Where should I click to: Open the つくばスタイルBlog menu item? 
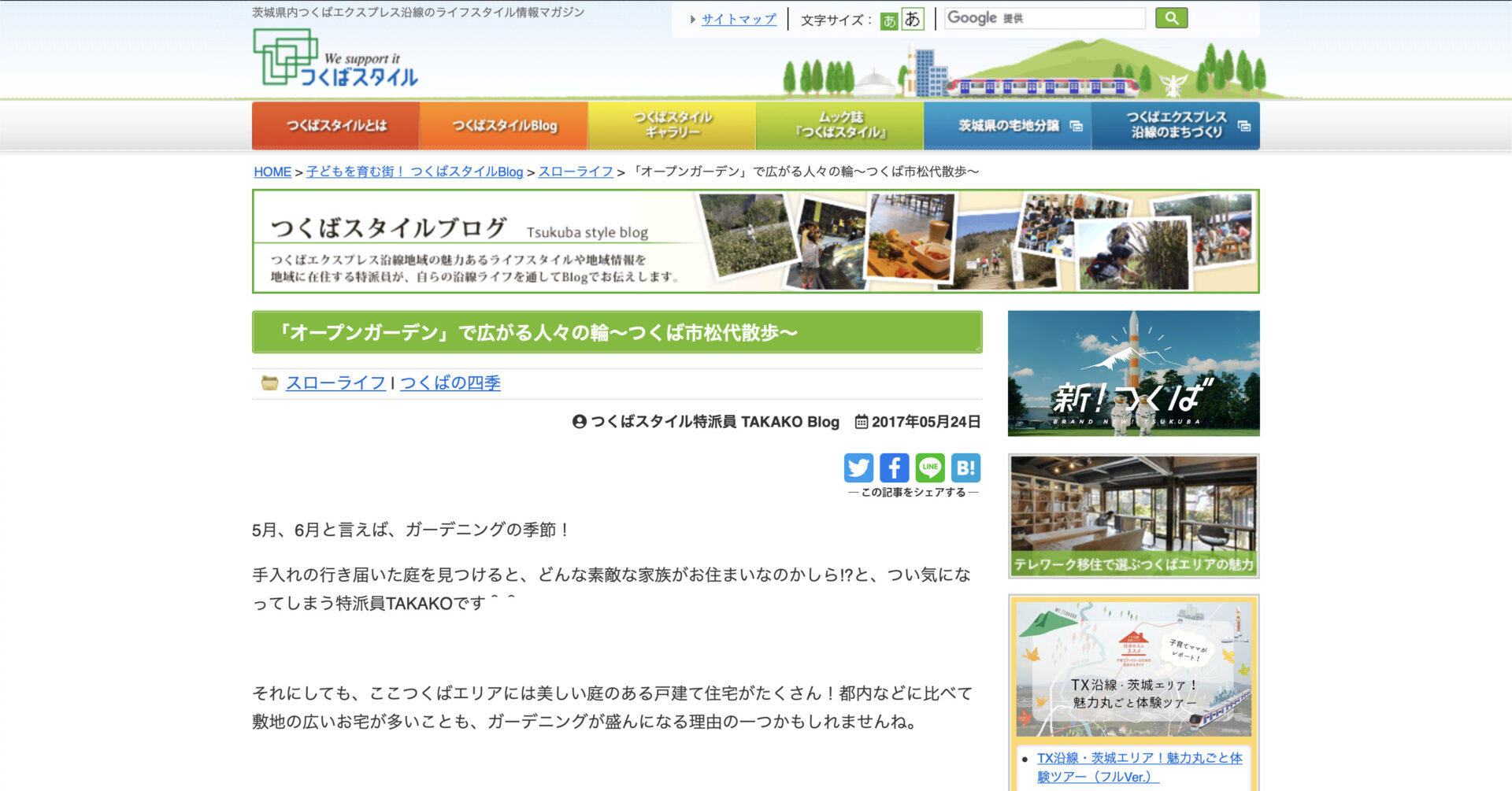click(504, 126)
